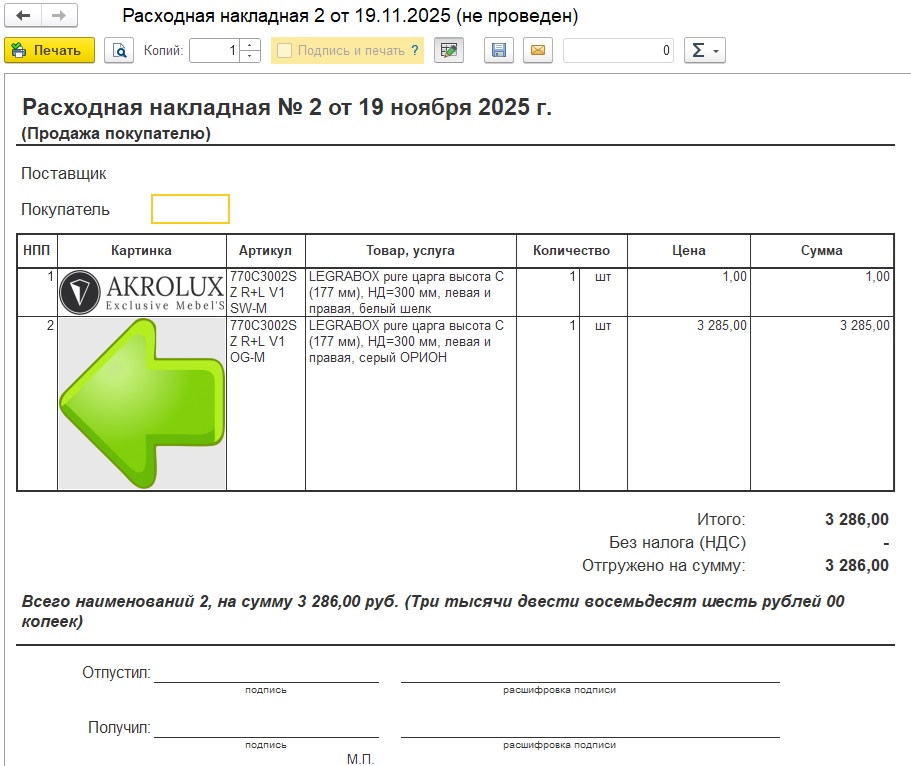Go forward with the right arrow button

point(59,16)
